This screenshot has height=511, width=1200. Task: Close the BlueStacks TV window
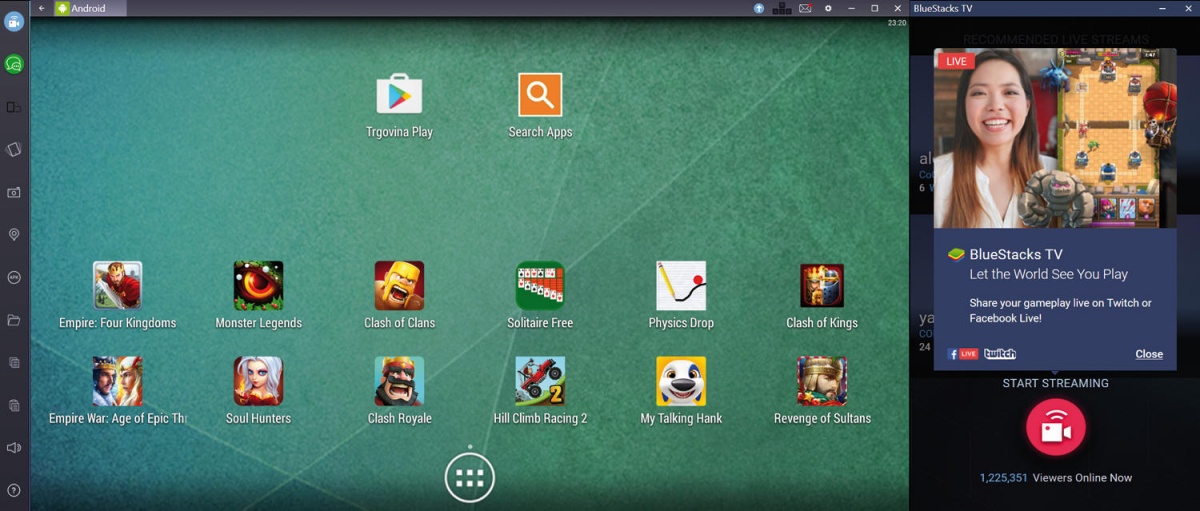tap(1189, 8)
